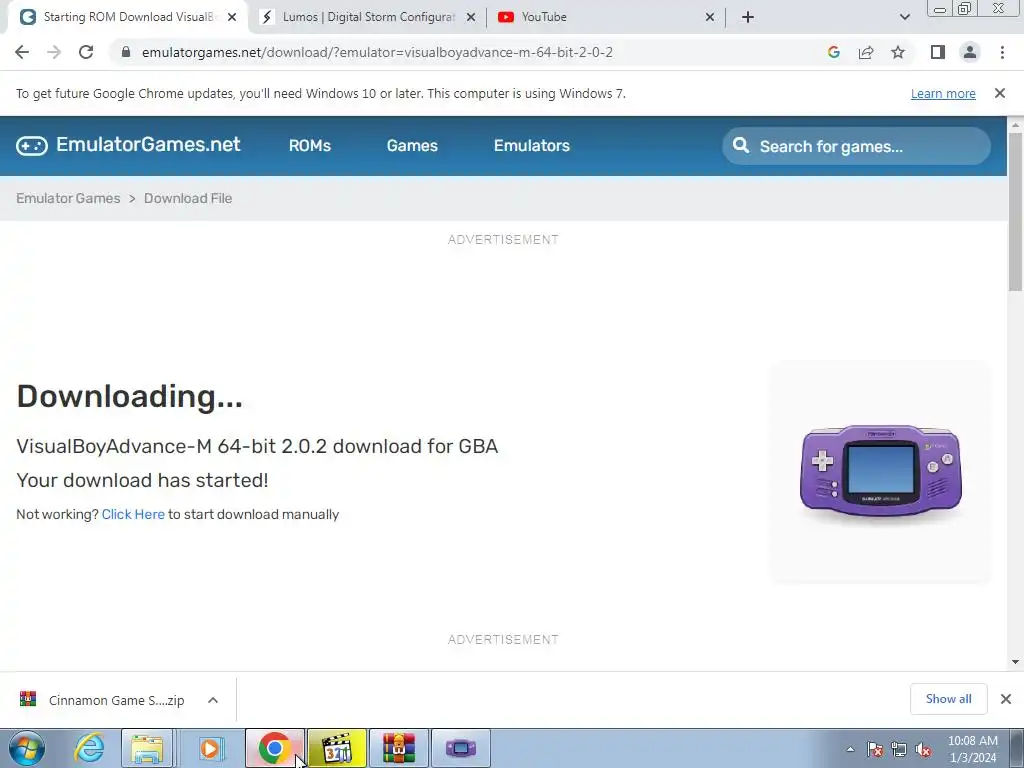Viewport: 1024px width, 768px height.
Task: Click the Search for games field
Action: point(856,146)
